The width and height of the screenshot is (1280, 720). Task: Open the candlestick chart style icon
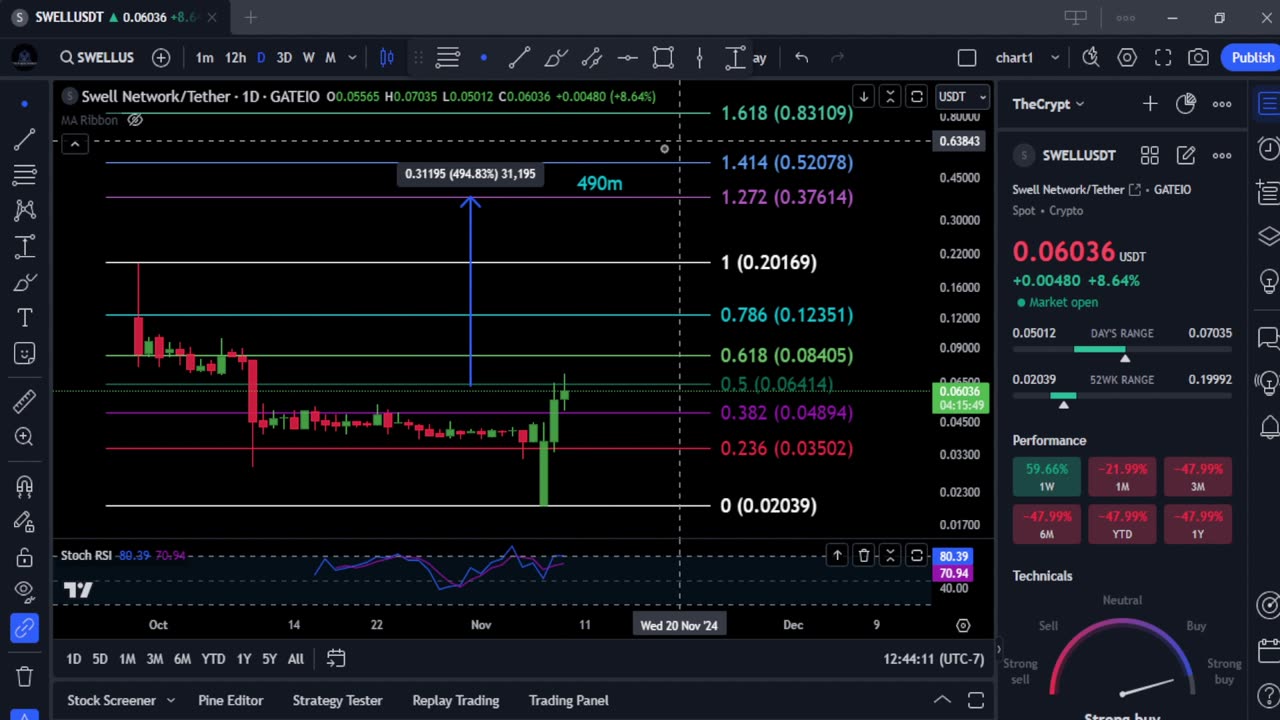point(387,58)
